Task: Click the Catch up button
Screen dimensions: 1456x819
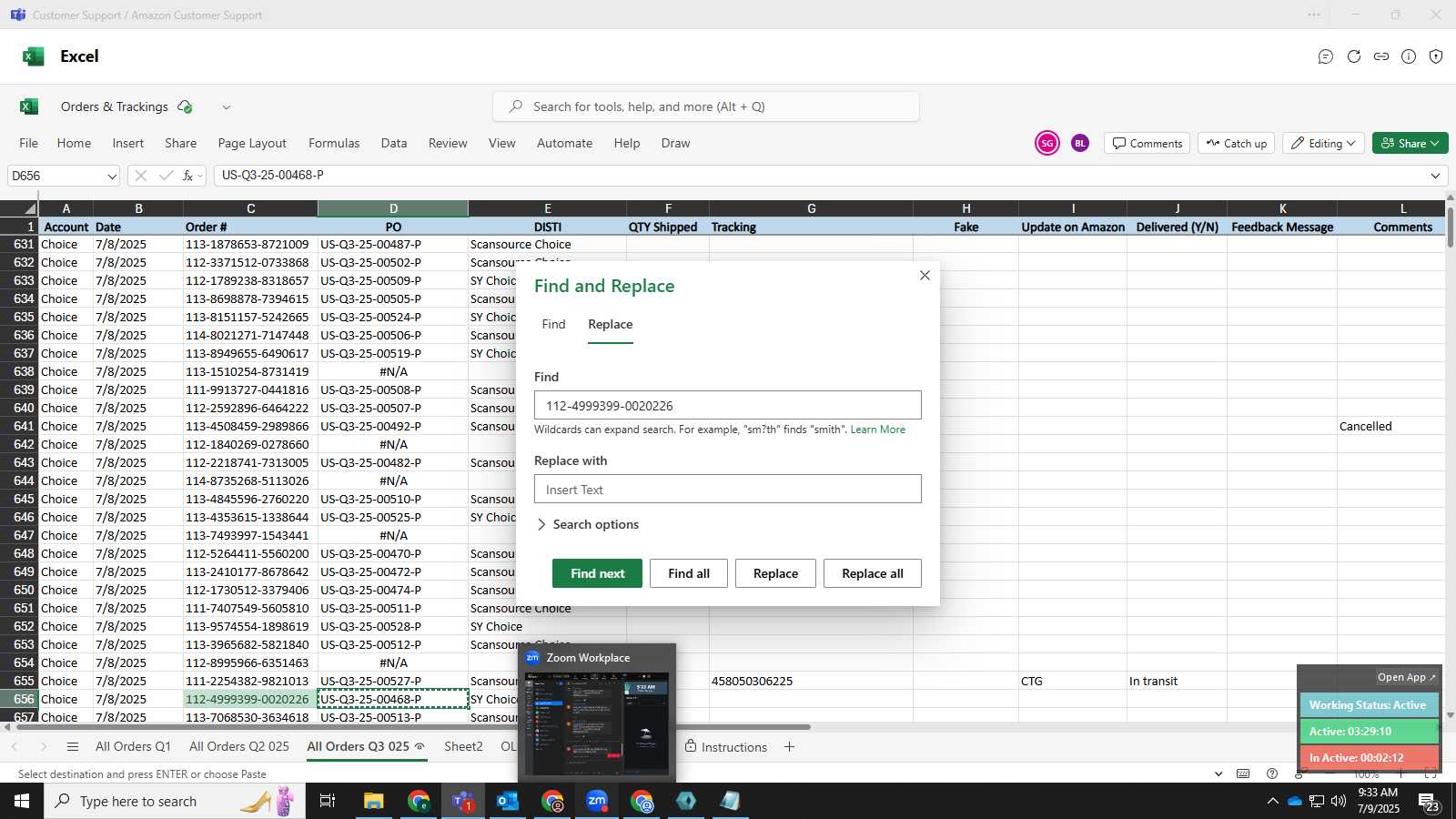Action: [x=1237, y=143]
